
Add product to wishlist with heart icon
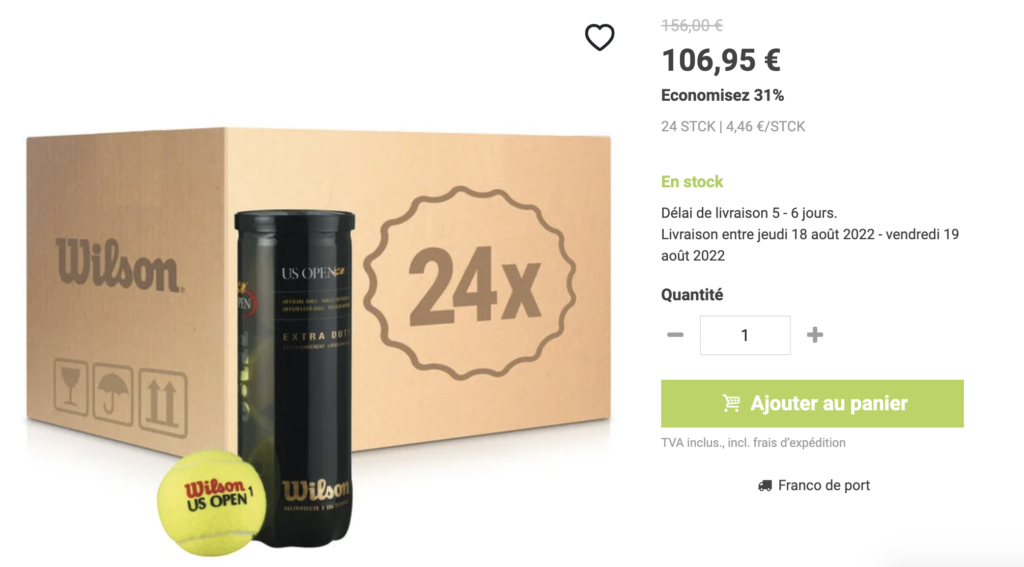pyautogui.click(x=600, y=37)
